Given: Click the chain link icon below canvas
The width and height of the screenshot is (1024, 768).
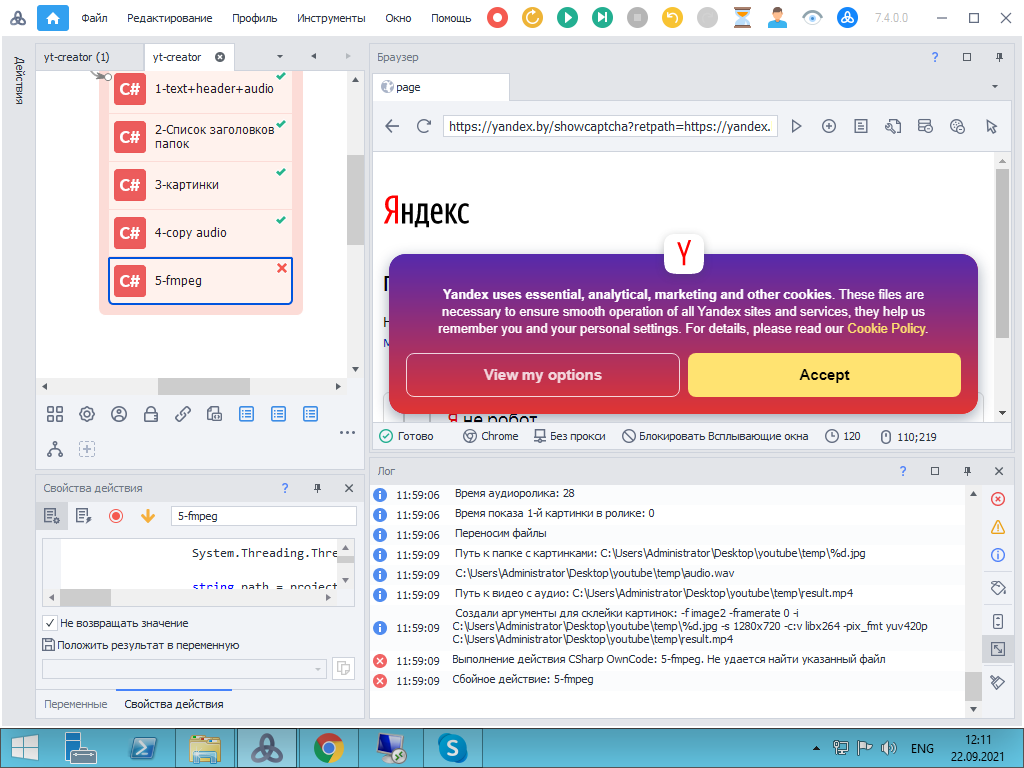Looking at the screenshot, I should click(183, 414).
